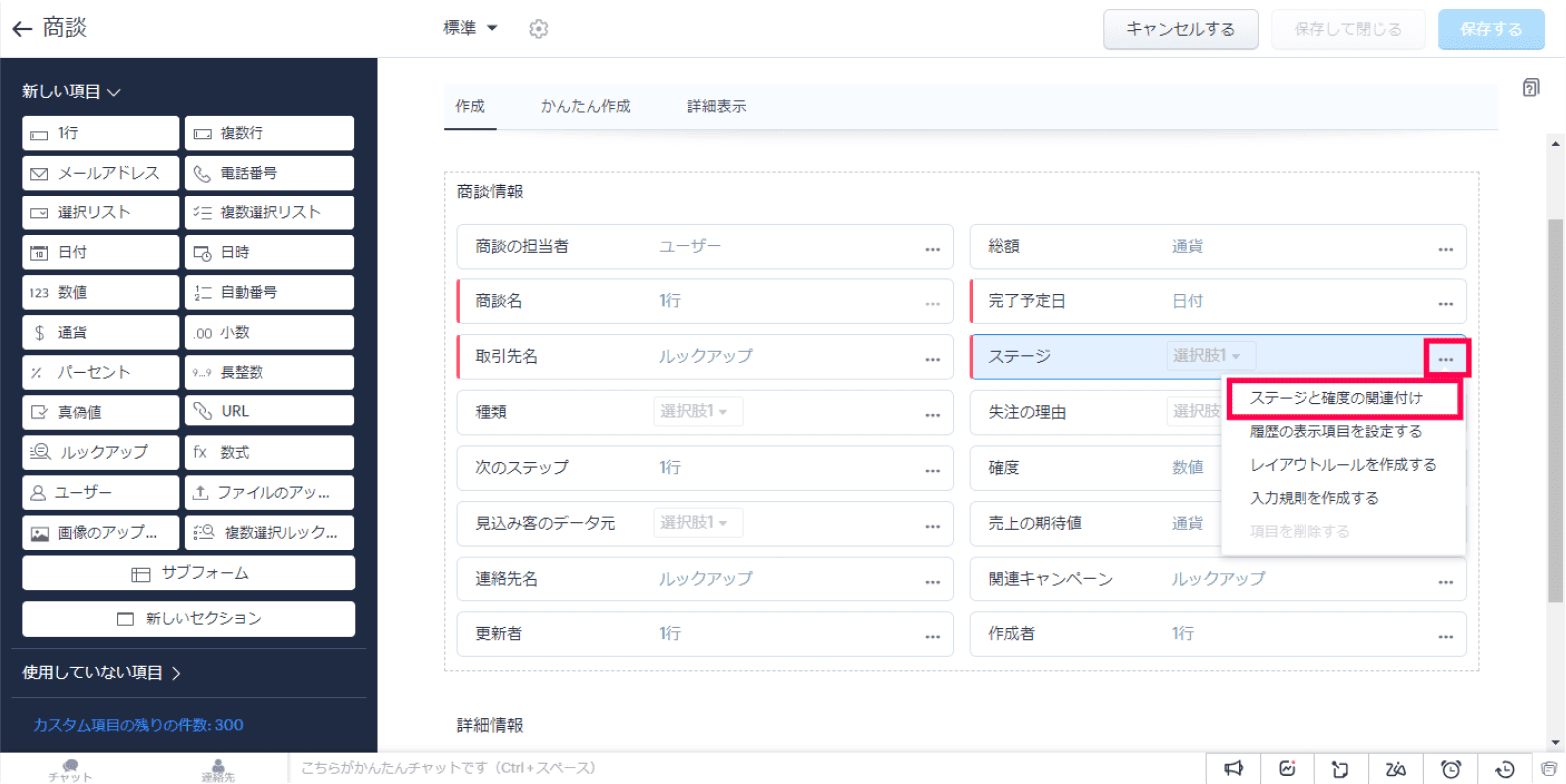Open the announcements megaphone icon
Viewport: 1566px width, 784px height.
coord(1234,768)
